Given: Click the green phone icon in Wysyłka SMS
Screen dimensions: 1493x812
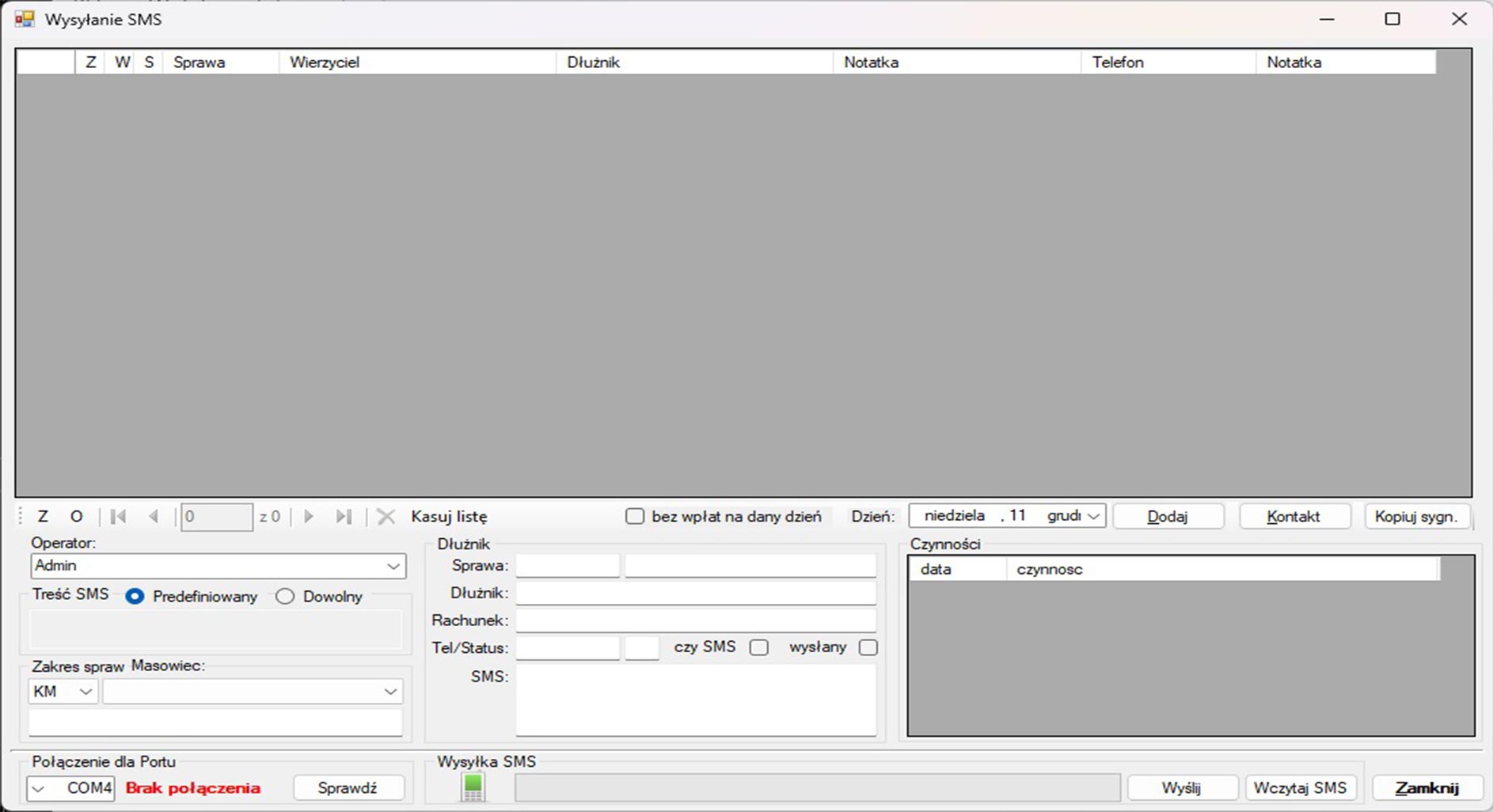Looking at the screenshot, I should click(x=473, y=787).
